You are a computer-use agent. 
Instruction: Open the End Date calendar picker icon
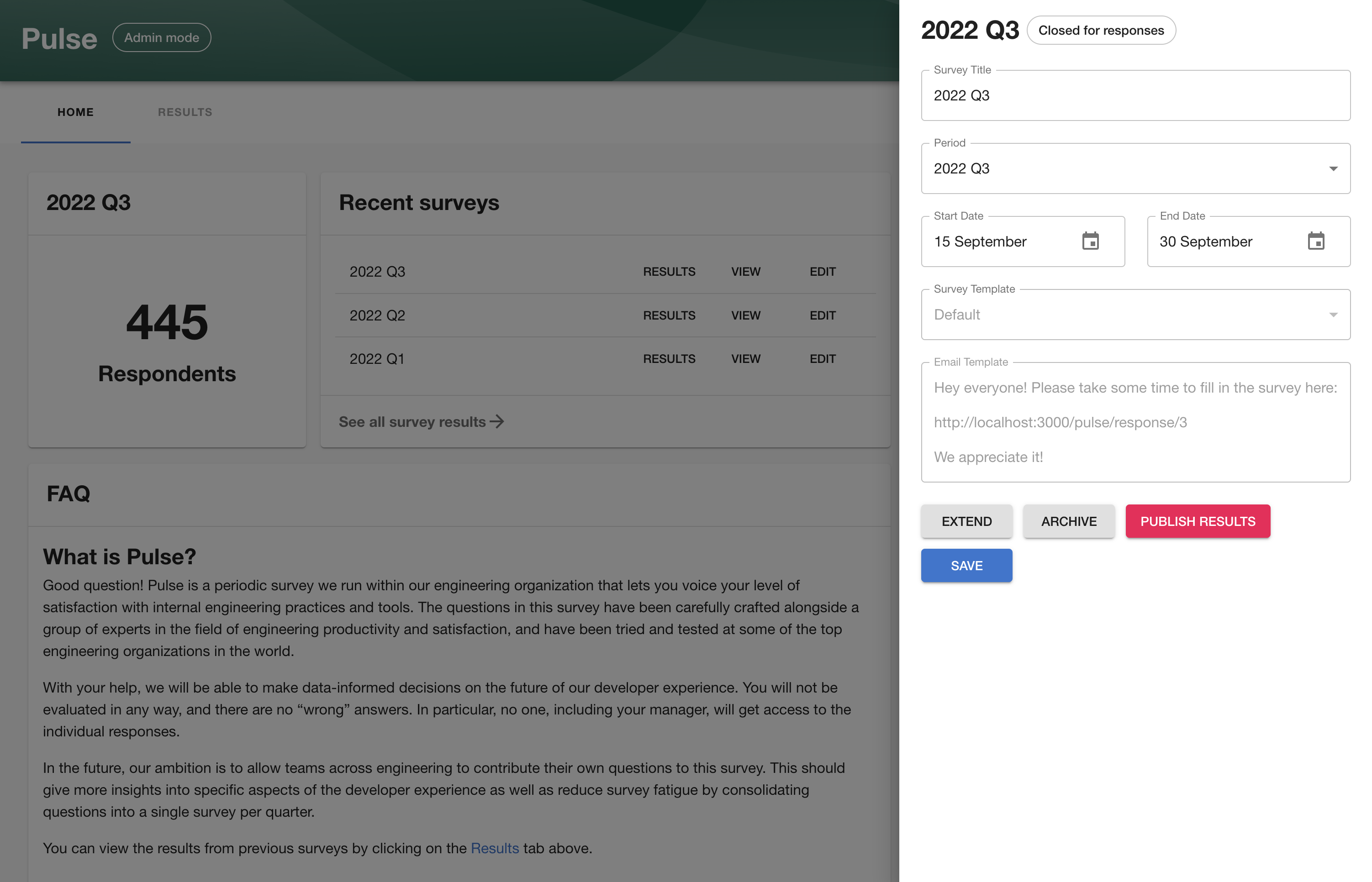1316,241
